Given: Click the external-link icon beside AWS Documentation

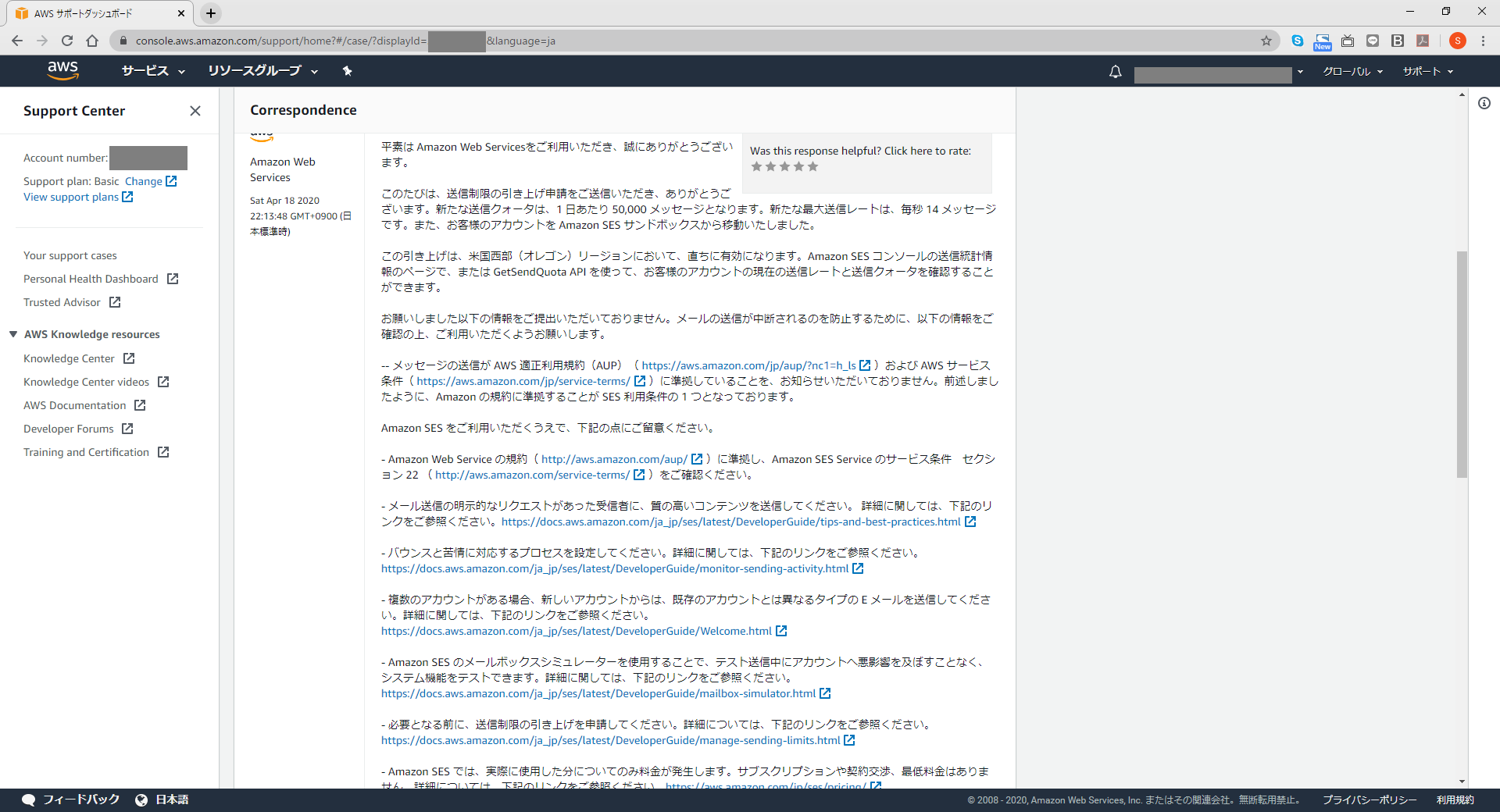Looking at the screenshot, I should (x=140, y=405).
